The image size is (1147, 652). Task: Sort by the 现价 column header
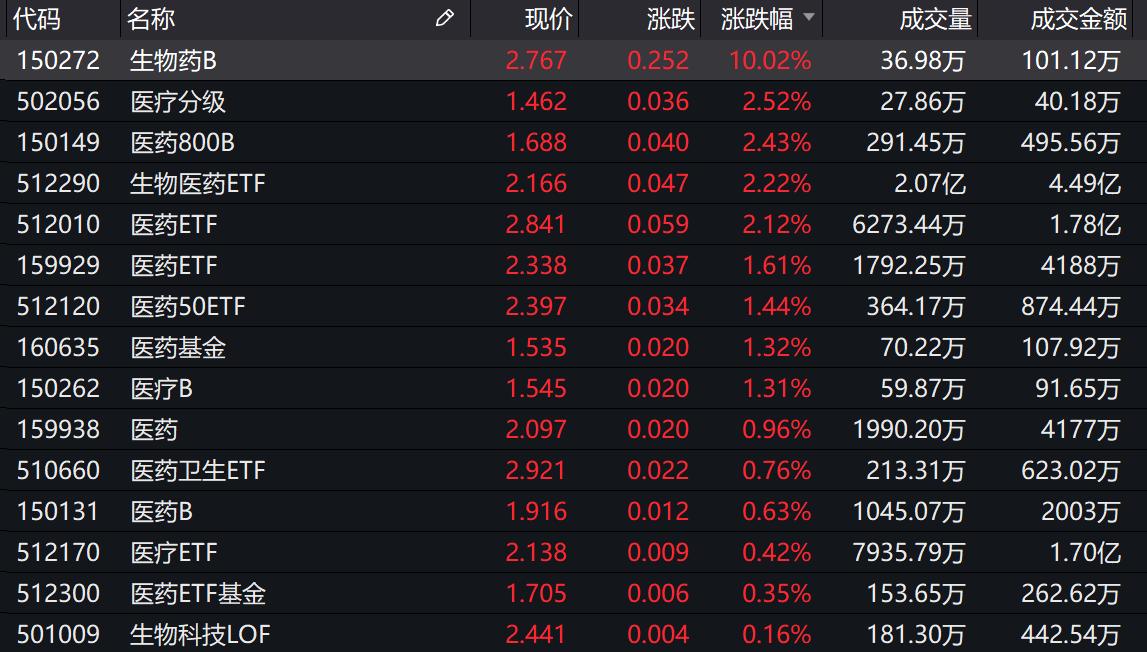click(x=549, y=19)
